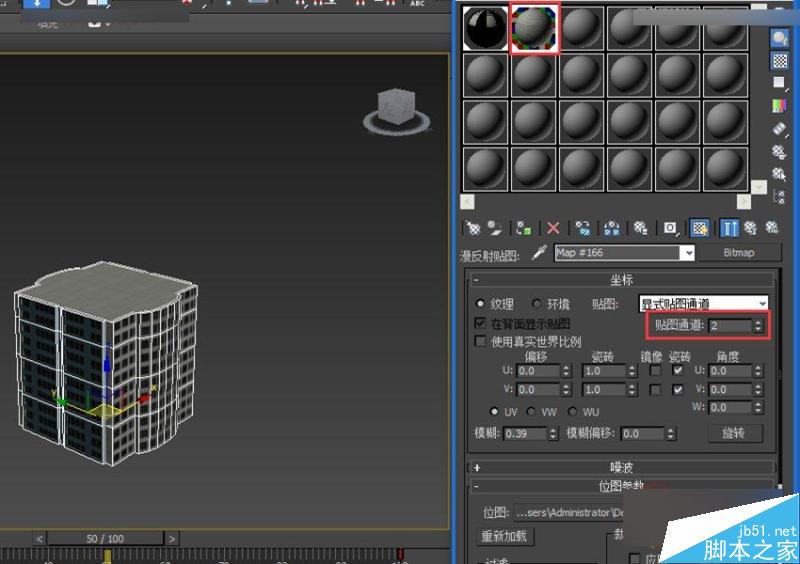This screenshot has width=800, height=564.
Task: Select the first black glossy sample slot
Action: click(485, 28)
